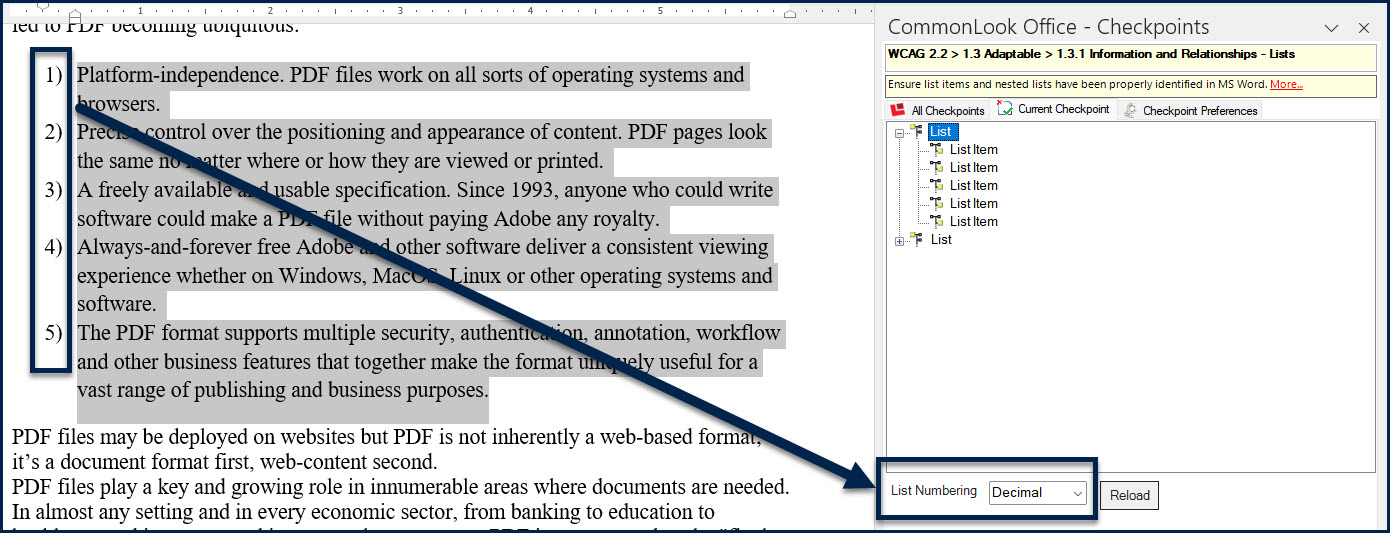Open the More... link in checkpoint description

[1286, 85]
